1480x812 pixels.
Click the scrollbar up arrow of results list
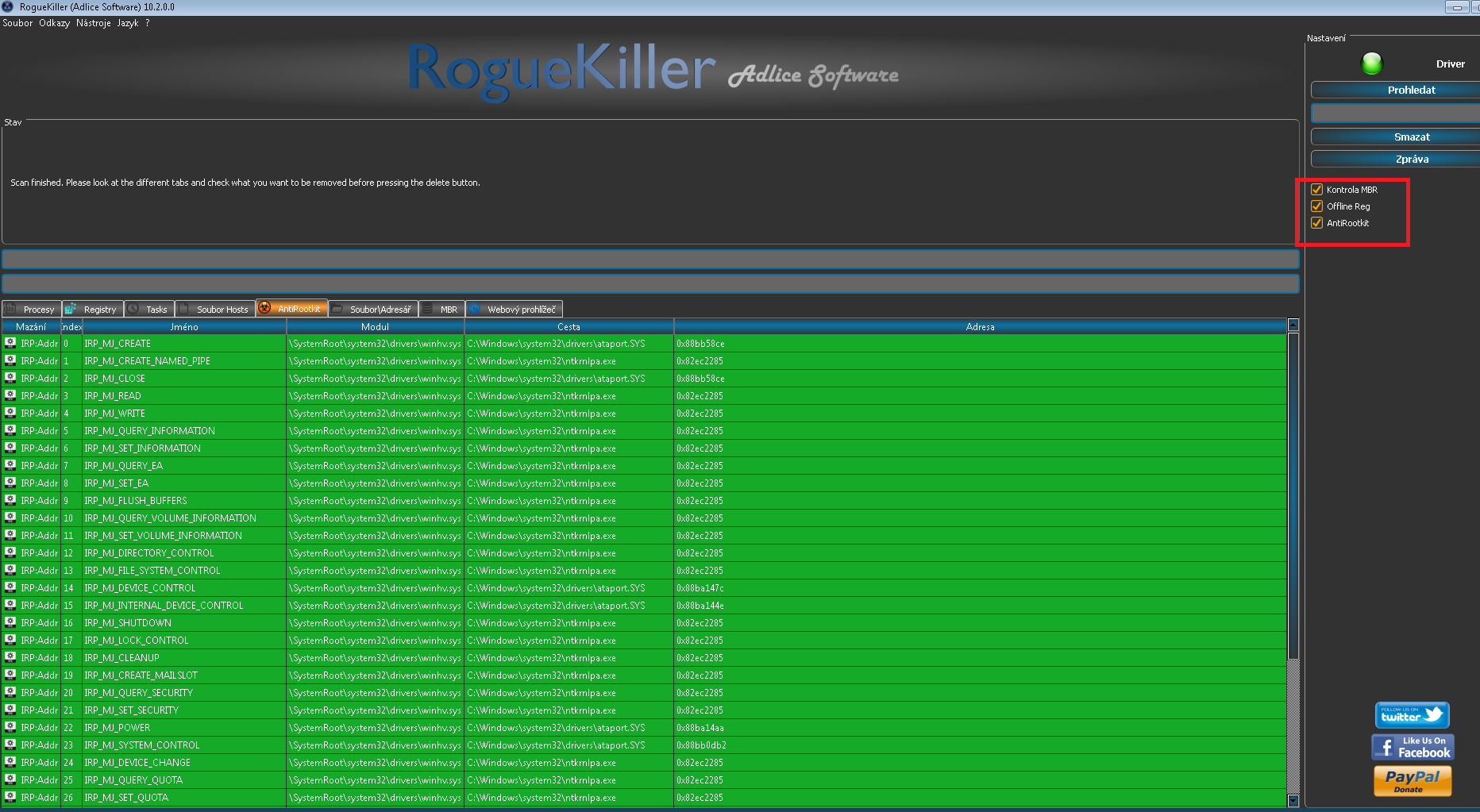coord(1293,325)
